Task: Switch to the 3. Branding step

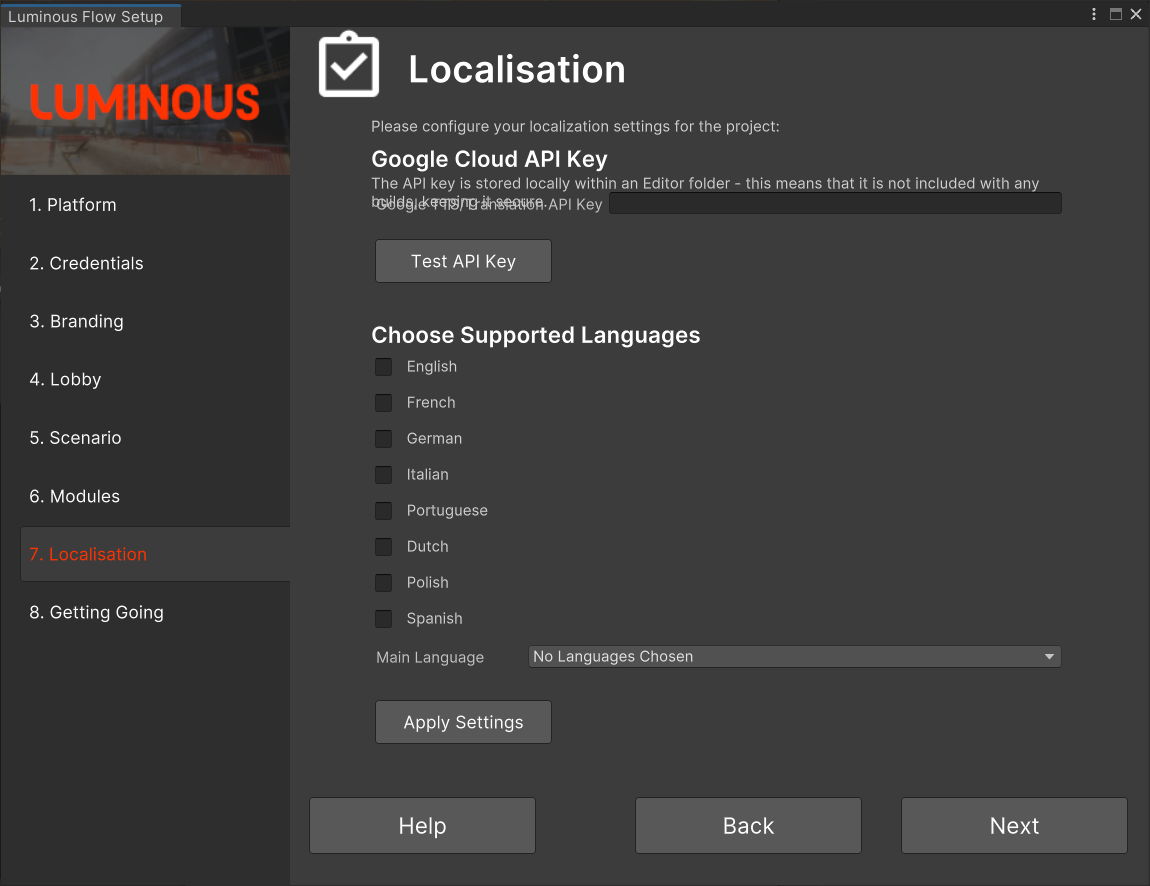Action: pyautogui.click(x=76, y=321)
